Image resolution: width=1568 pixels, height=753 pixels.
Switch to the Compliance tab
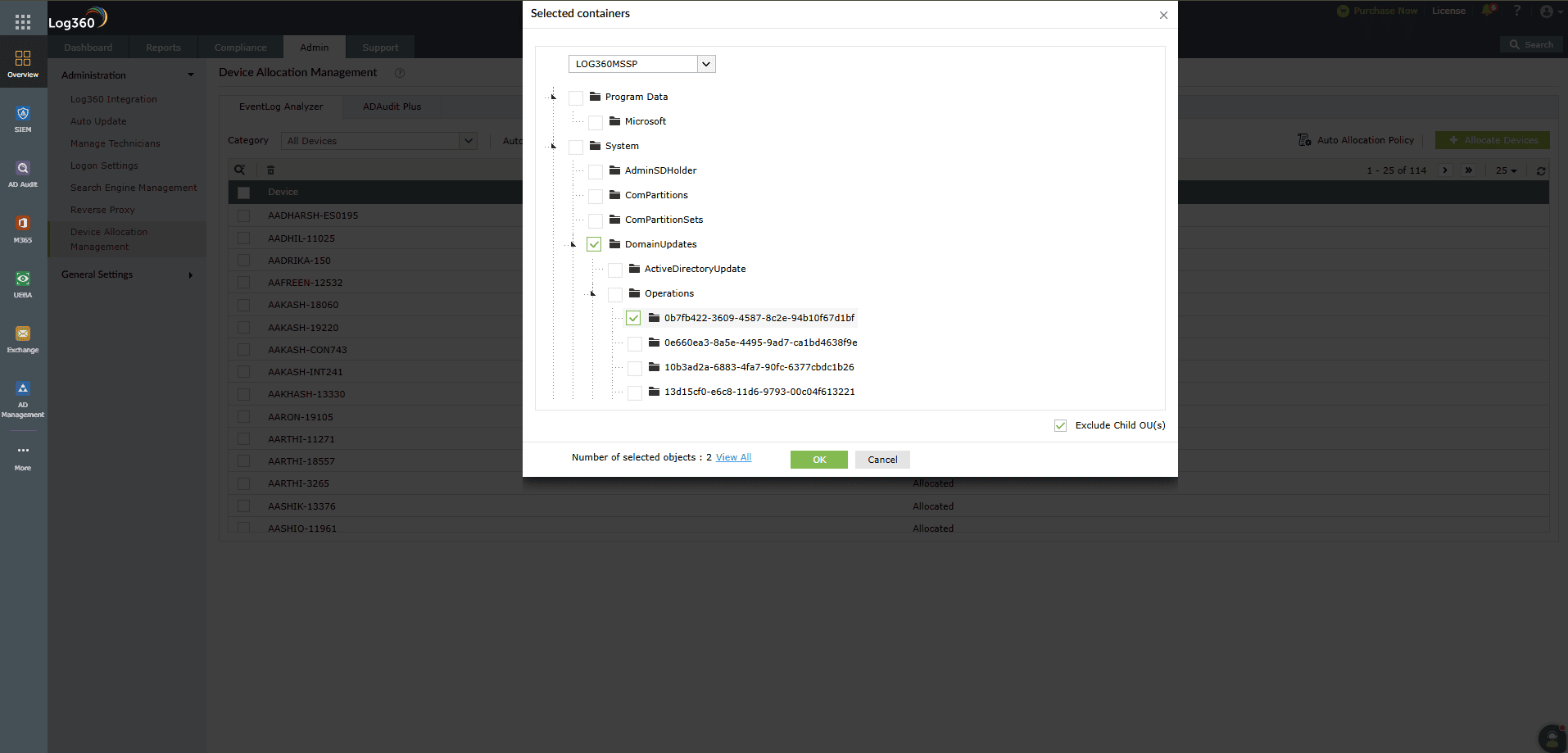[241, 48]
